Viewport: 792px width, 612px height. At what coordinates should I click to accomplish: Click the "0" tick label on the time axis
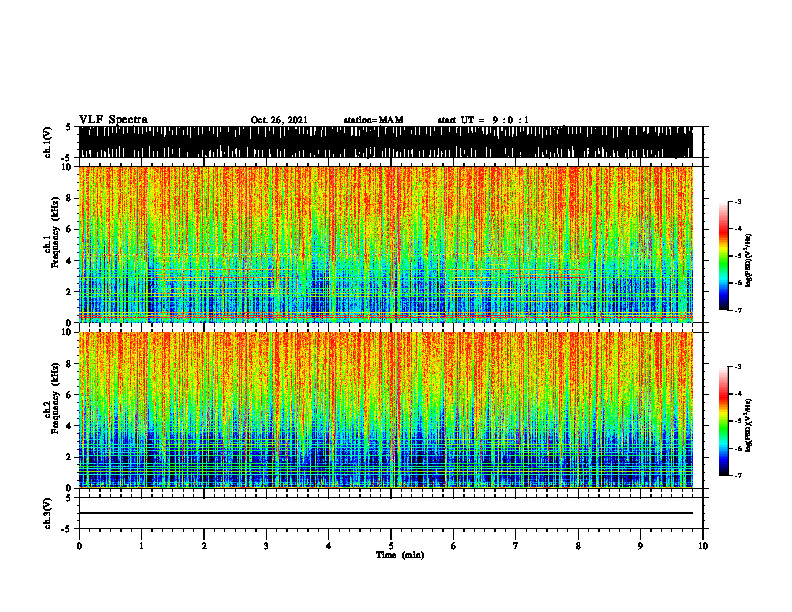coord(79,546)
